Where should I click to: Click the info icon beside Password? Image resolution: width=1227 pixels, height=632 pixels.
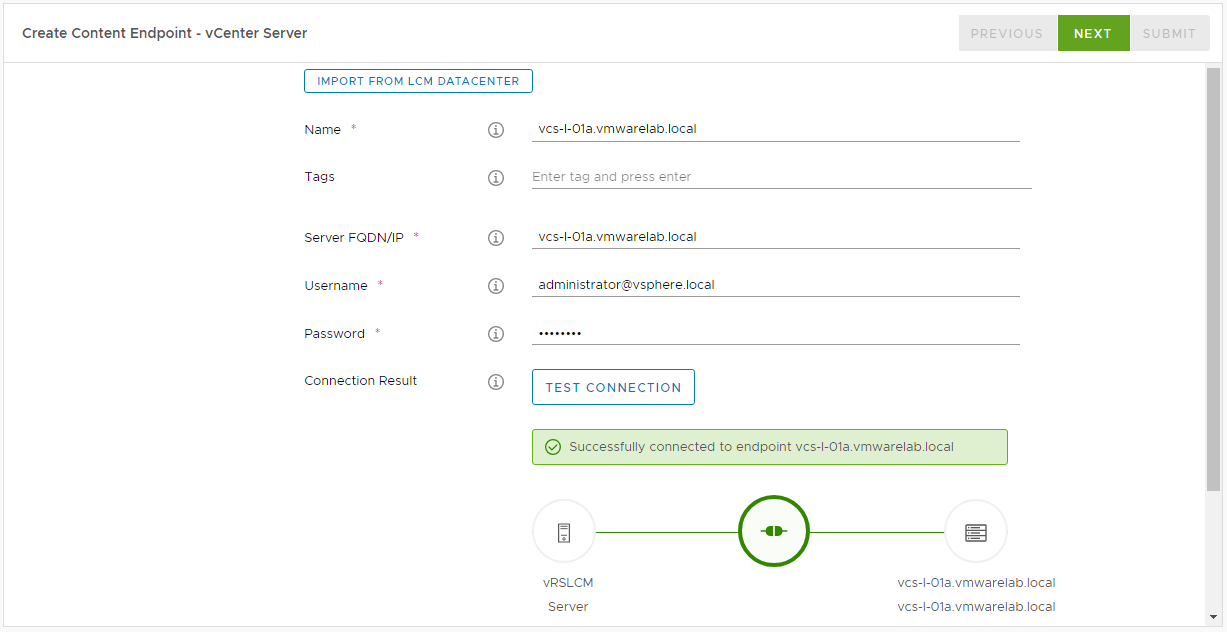click(495, 334)
